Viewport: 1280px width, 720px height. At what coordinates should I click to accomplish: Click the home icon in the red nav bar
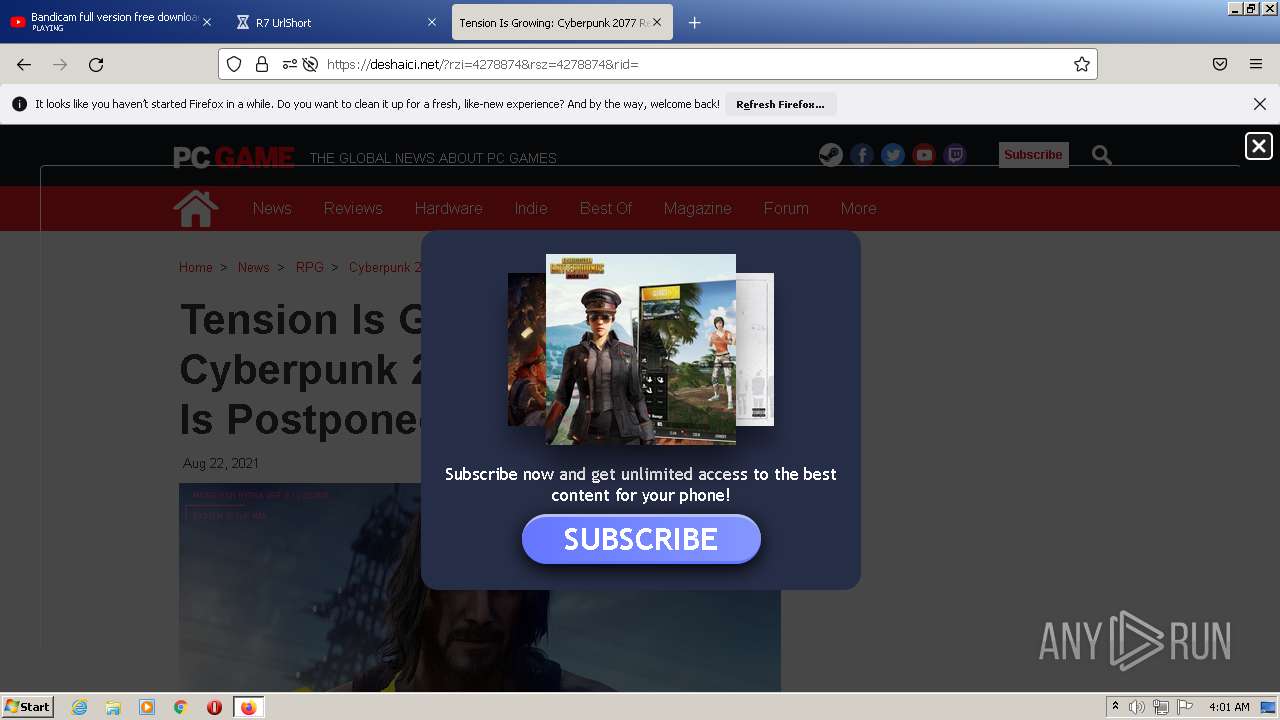coord(196,208)
